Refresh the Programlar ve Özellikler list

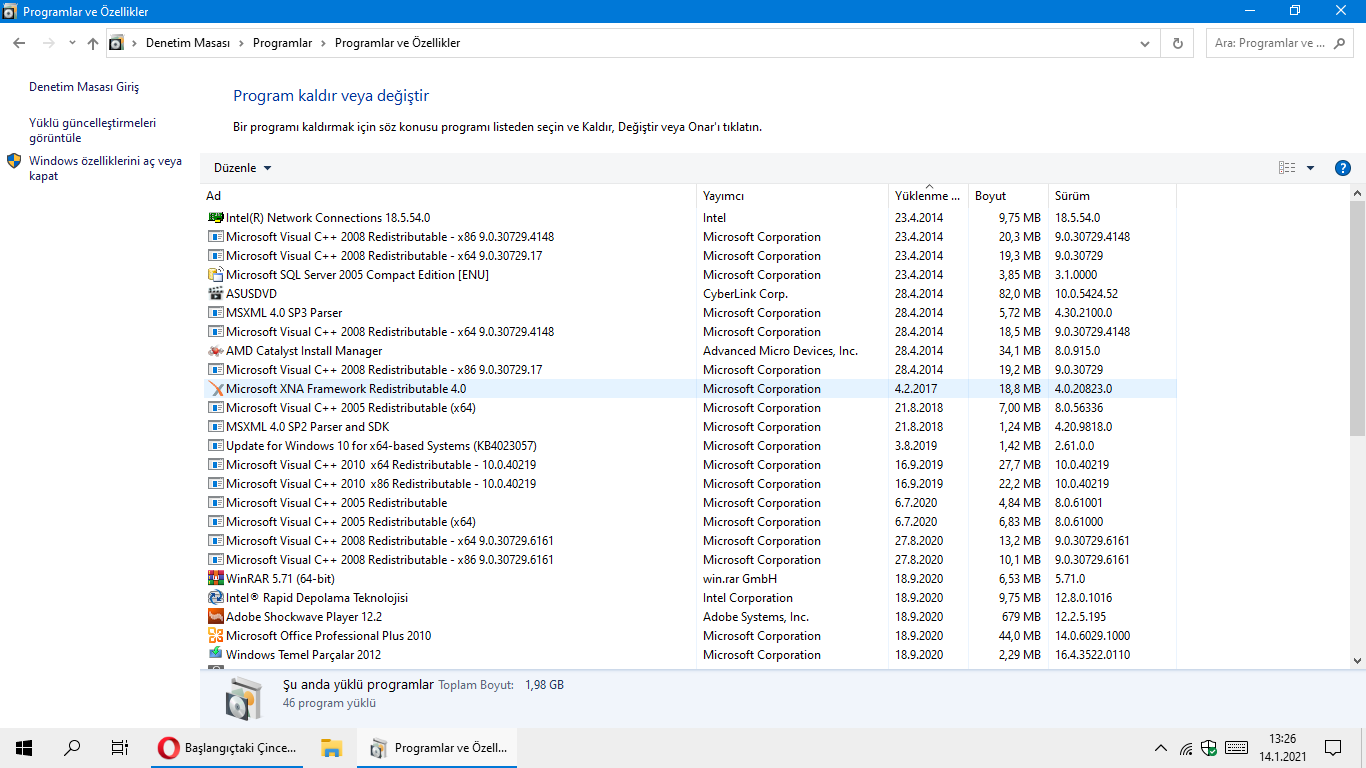tap(1177, 43)
